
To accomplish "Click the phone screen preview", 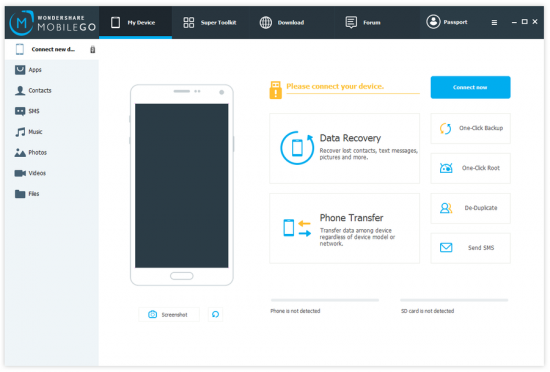I will tap(181, 186).
